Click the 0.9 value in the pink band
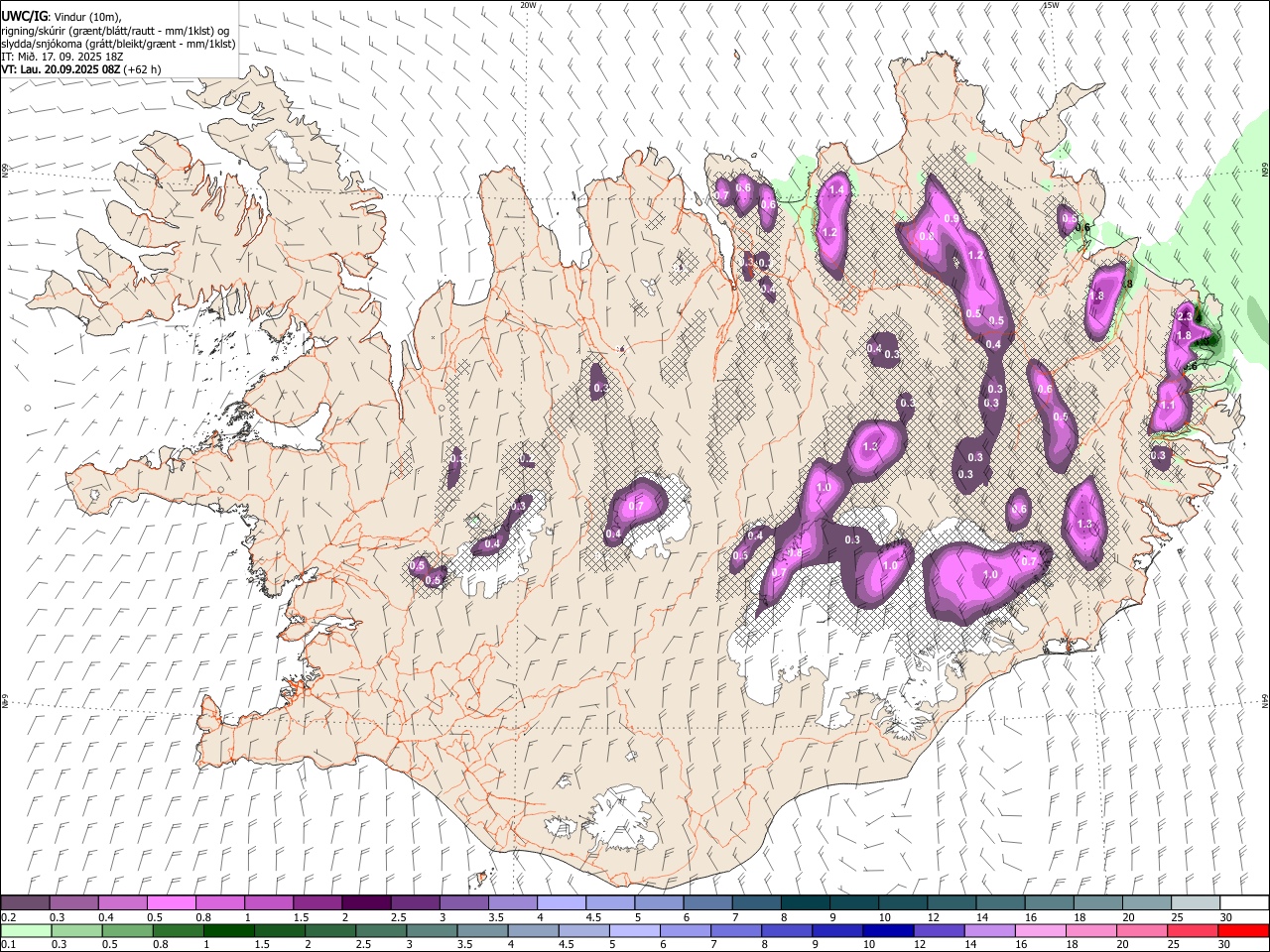This screenshot has width=1270, height=952. (952, 219)
